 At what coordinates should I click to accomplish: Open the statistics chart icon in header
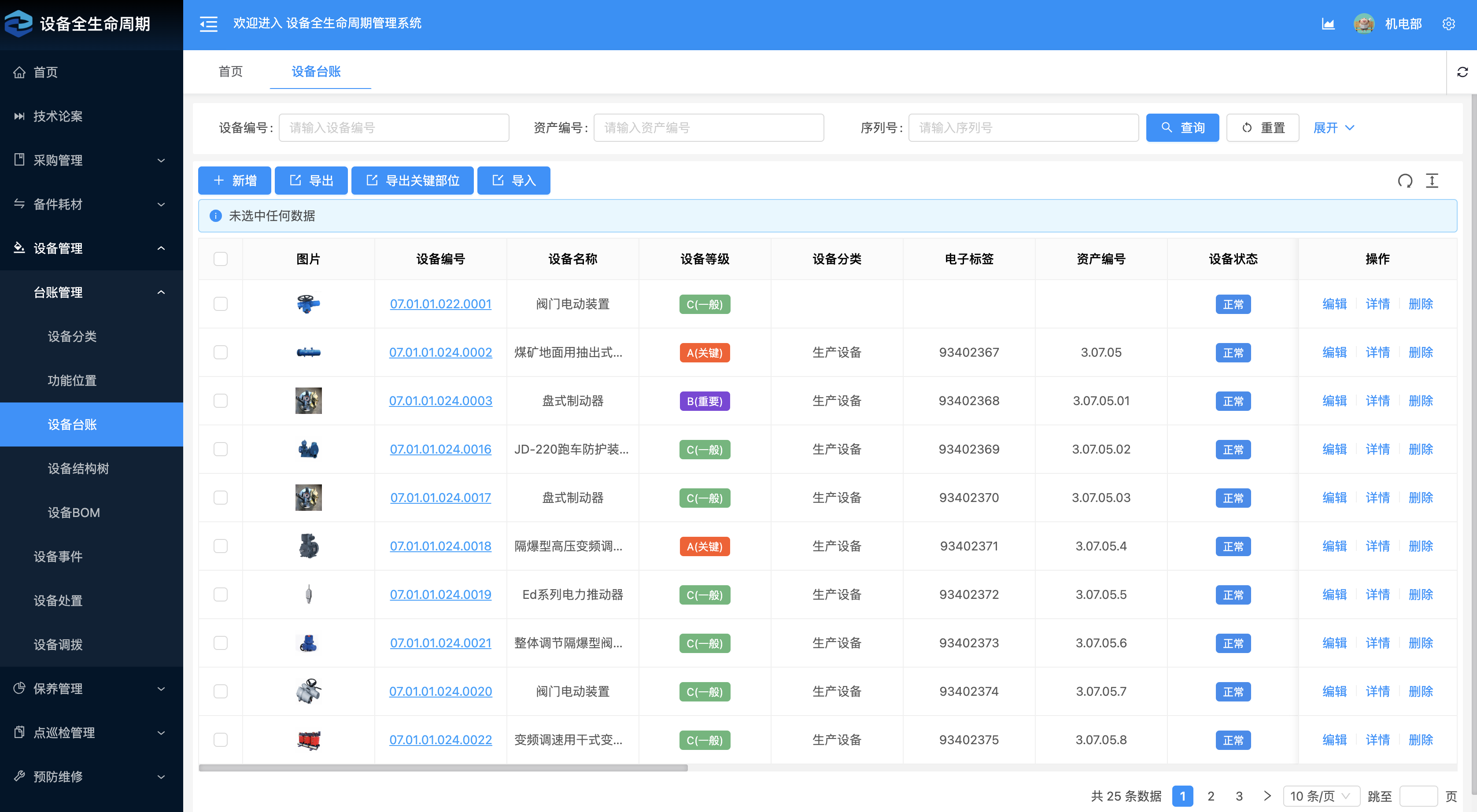point(1328,23)
